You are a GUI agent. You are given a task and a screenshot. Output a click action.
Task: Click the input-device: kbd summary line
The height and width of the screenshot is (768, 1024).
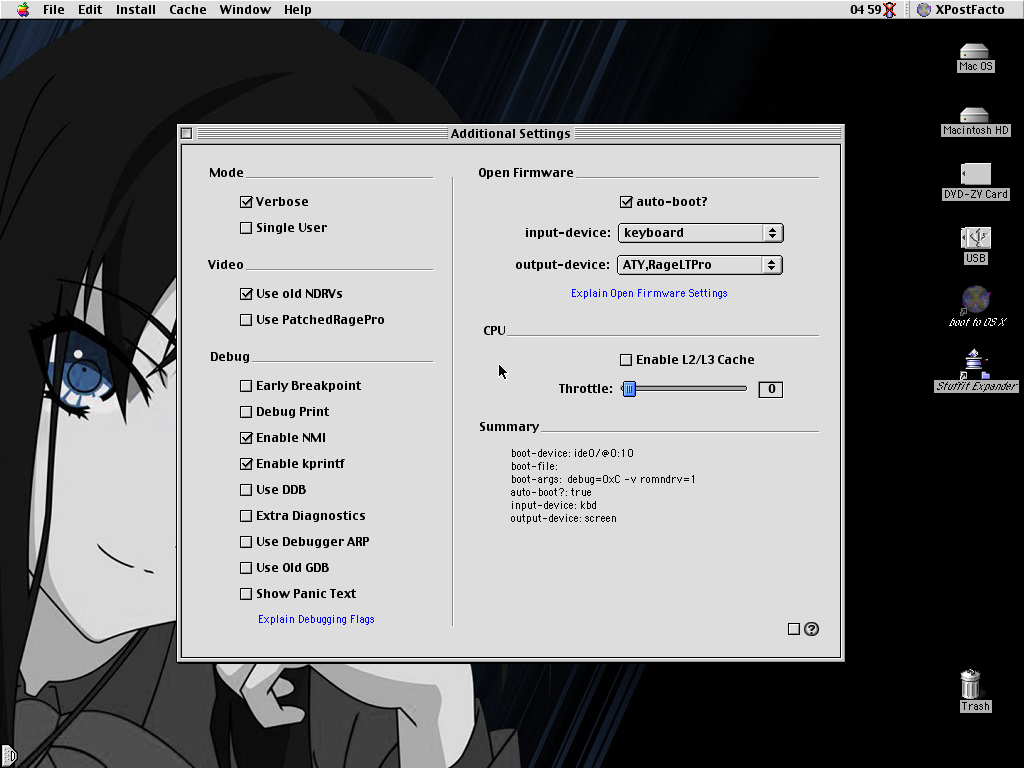tap(553, 505)
